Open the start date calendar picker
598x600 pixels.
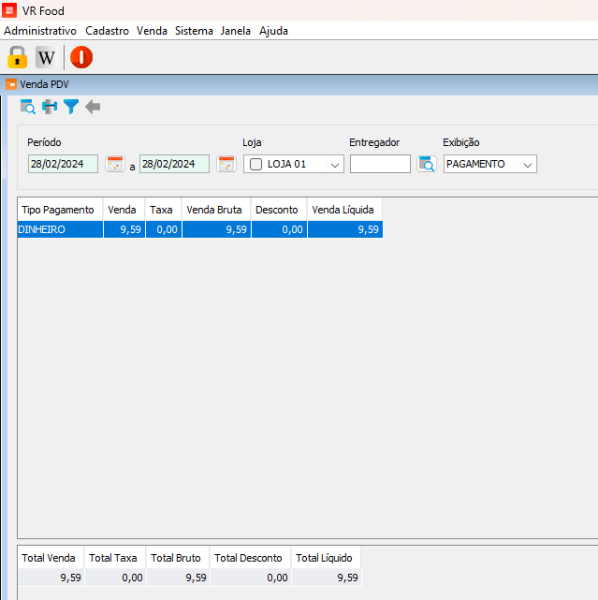click(115, 164)
